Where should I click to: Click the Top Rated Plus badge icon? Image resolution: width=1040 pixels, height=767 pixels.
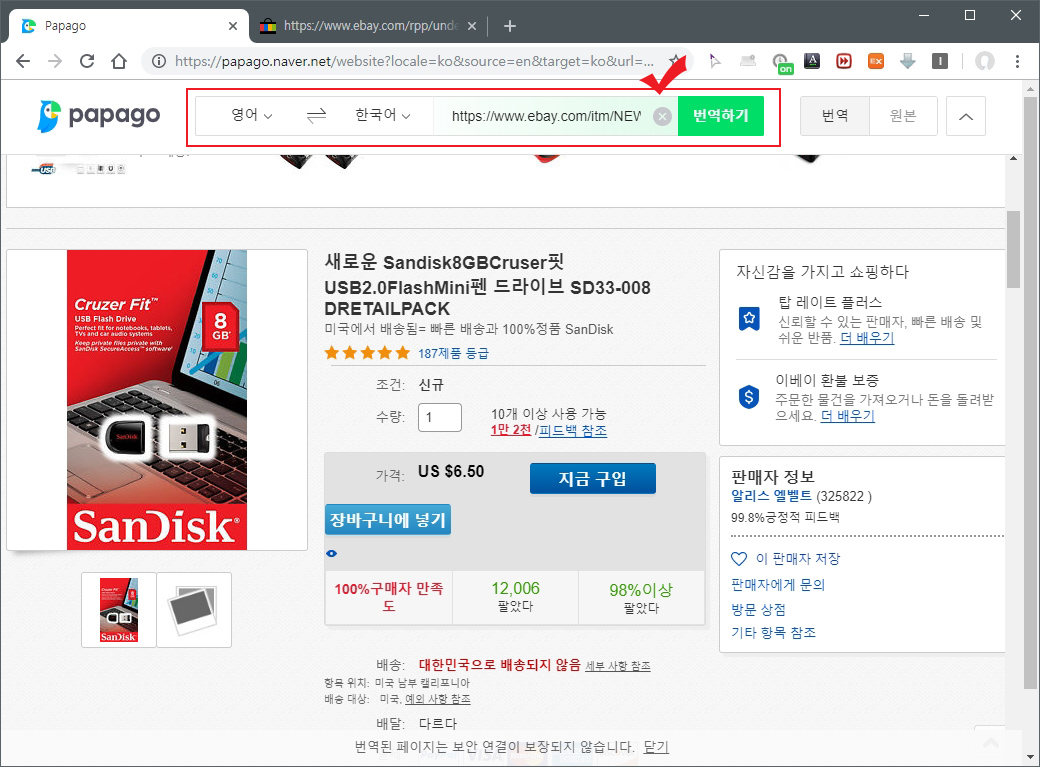(x=749, y=318)
